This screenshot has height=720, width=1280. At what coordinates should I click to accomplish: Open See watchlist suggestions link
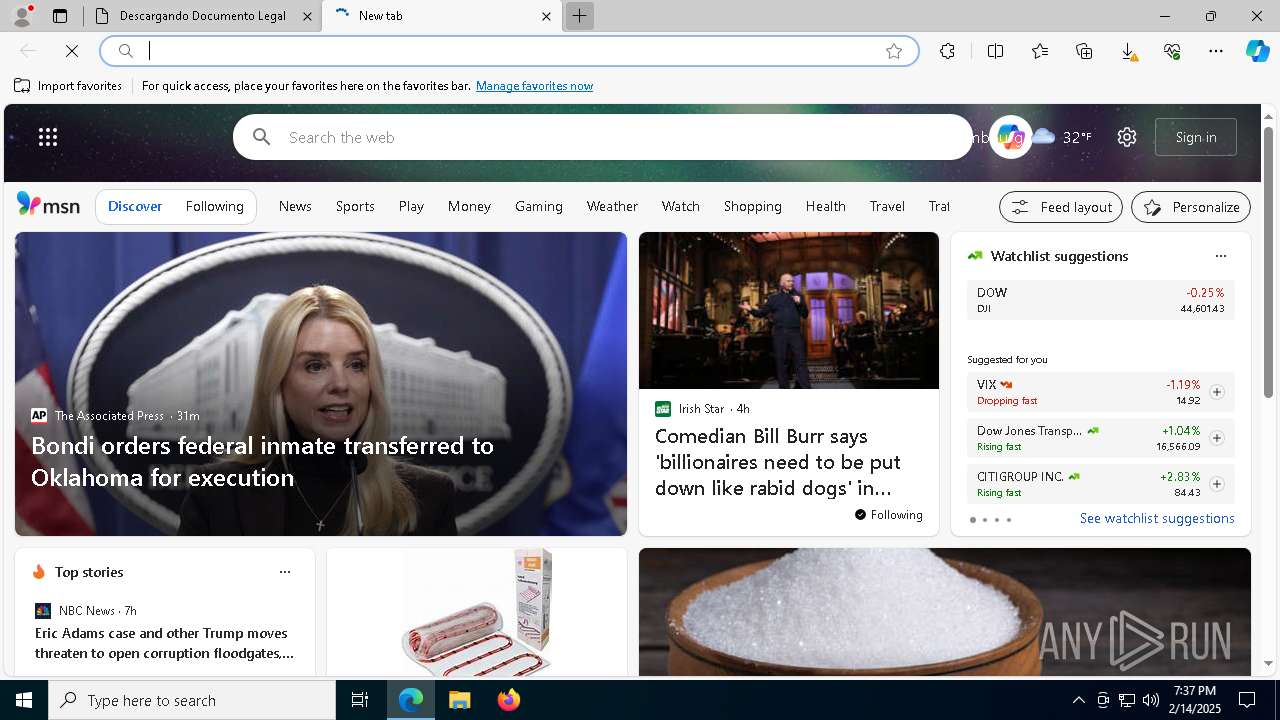pos(1157,518)
